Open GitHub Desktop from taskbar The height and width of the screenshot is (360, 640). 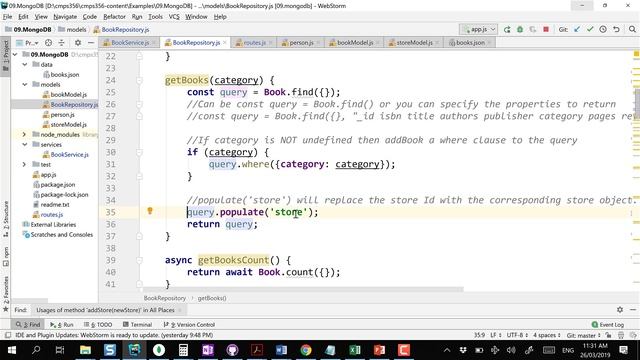pyautogui.click(x=232, y=350)
